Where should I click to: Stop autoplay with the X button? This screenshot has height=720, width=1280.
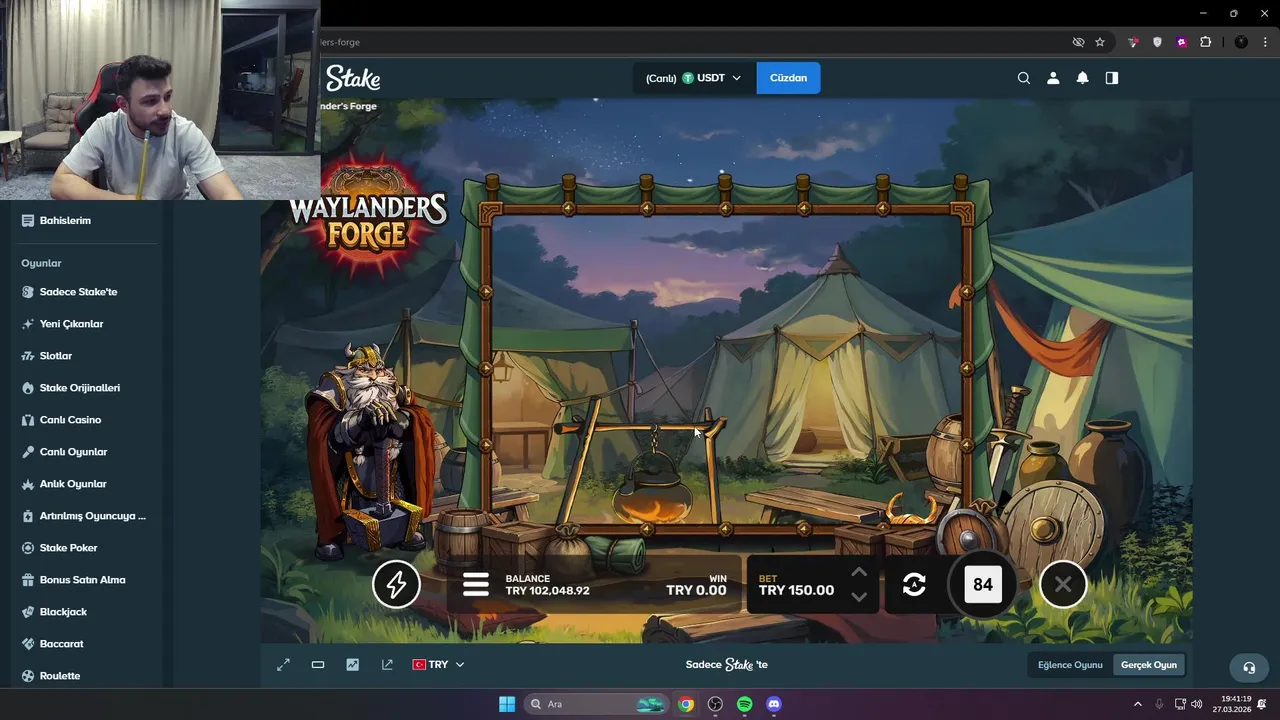(1063, 584)
